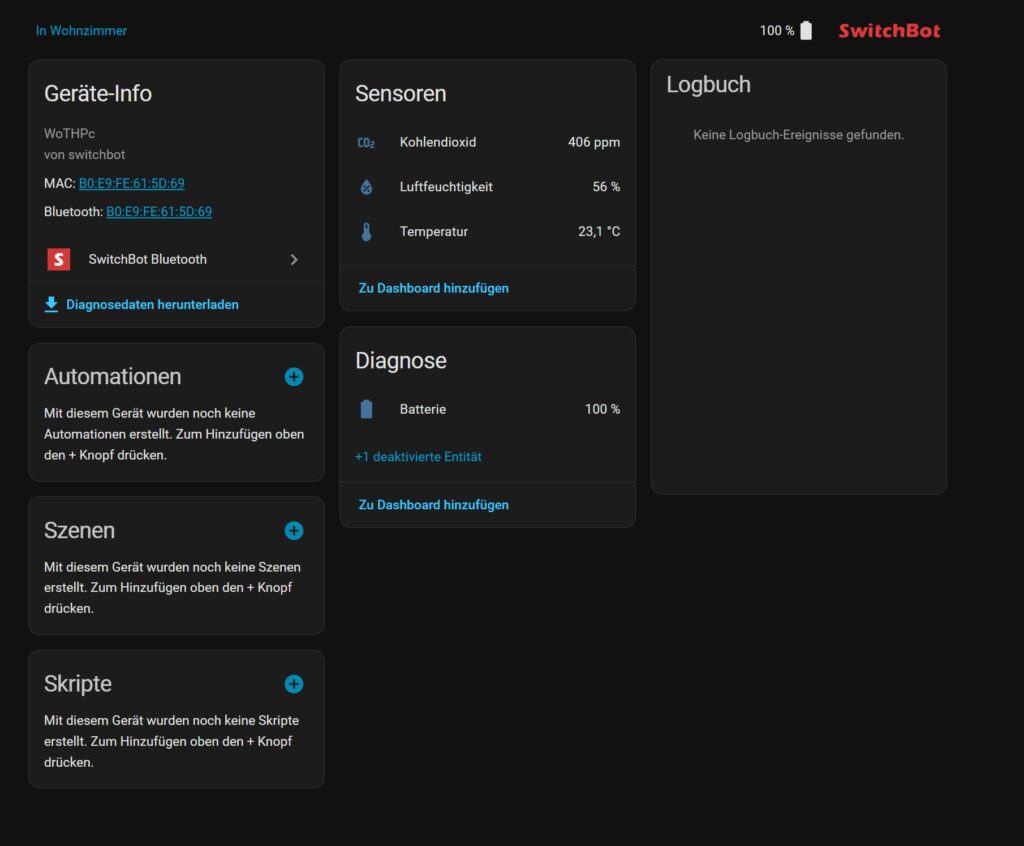Click the Logbuch heading
This screenshot has height=846, width=1024.
click(x=709, y=85)
